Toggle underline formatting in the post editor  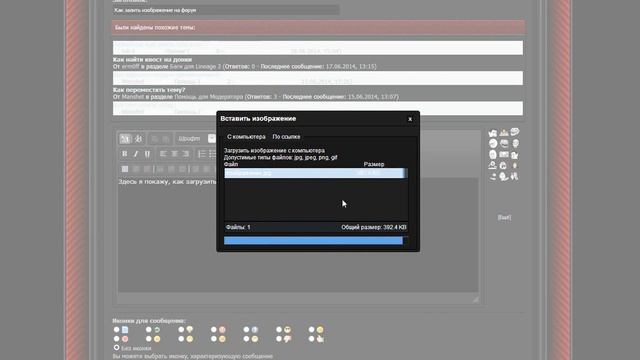click(147, 153)
